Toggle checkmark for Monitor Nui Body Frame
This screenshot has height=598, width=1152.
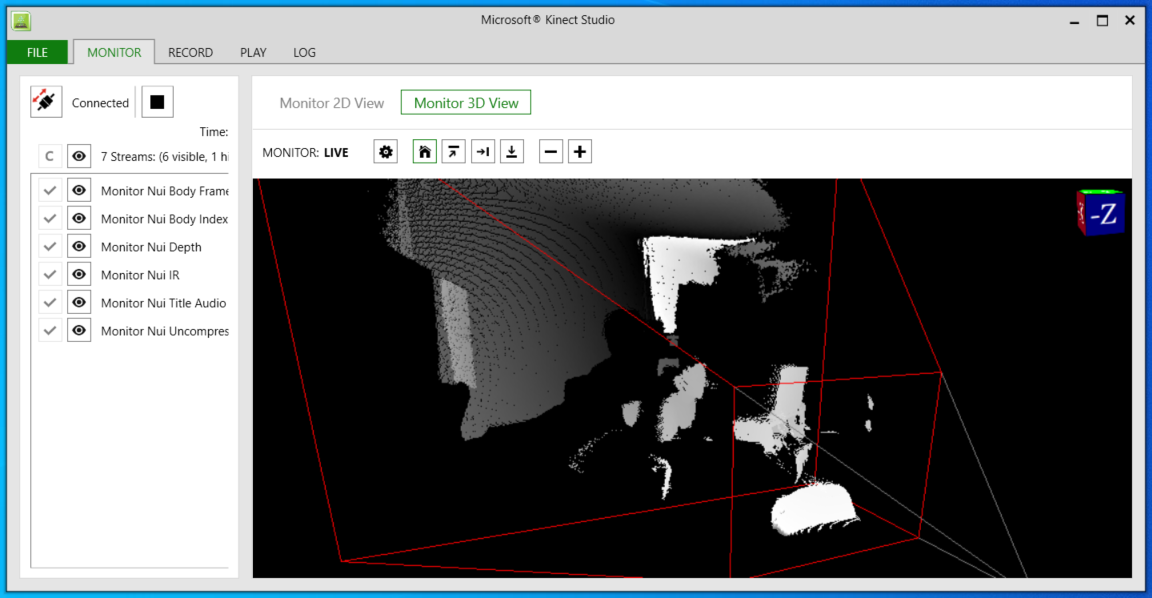[x=50, y=191]
